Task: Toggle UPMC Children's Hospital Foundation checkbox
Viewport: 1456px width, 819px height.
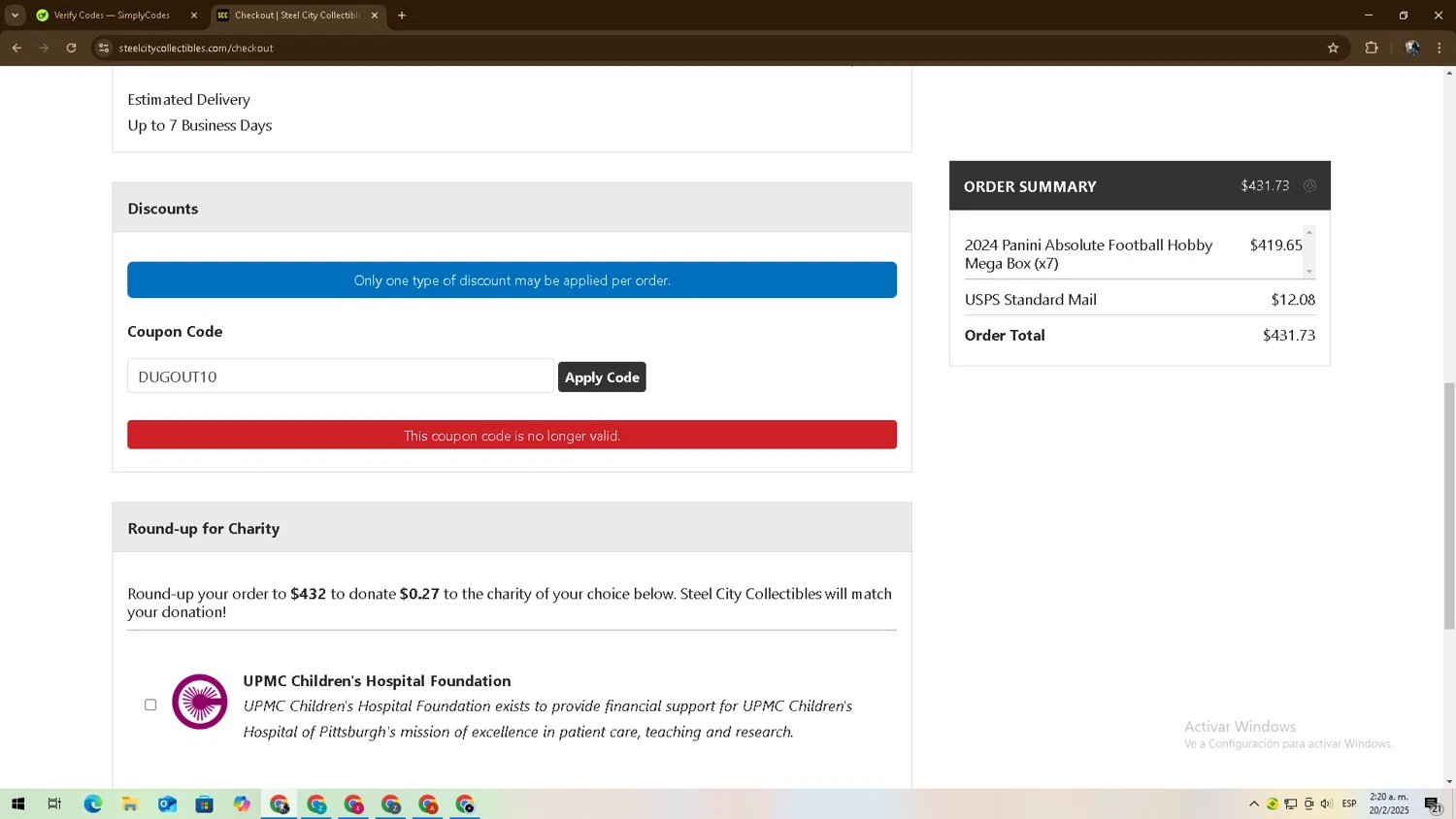Action: click(150, 704)
